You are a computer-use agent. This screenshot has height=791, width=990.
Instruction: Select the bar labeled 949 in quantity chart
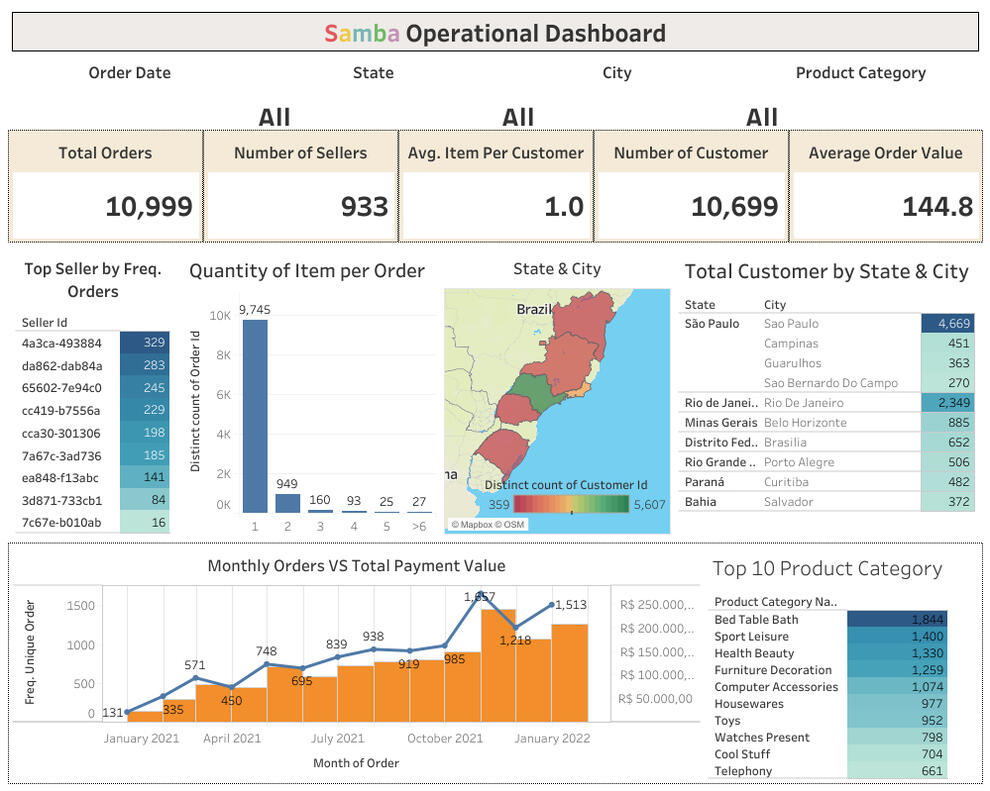tap(288, 503)
